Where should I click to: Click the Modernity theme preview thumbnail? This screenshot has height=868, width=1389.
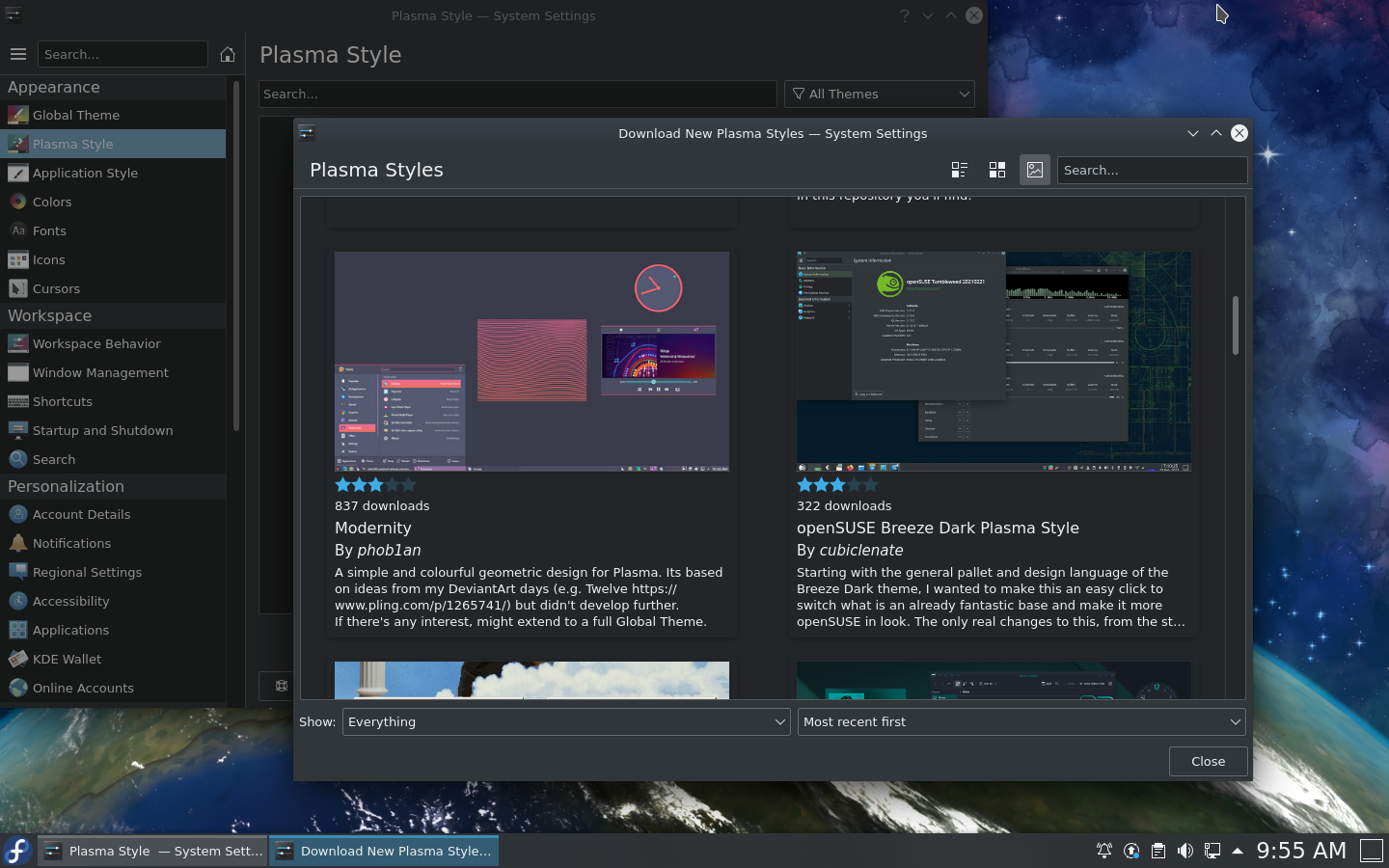click(531, 362)
